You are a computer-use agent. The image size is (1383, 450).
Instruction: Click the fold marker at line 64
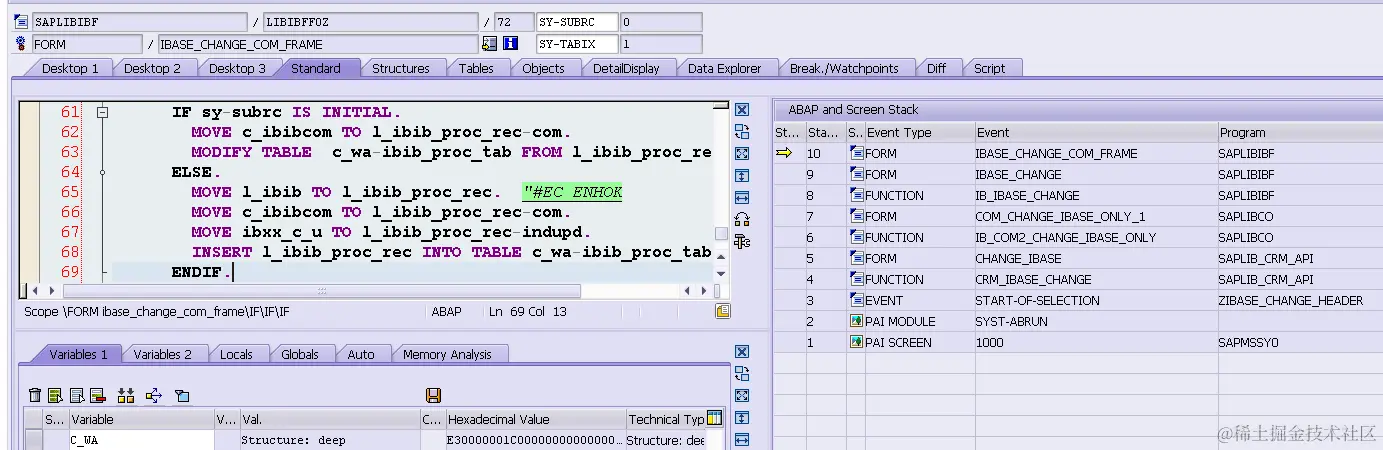(x=102, y=172)
